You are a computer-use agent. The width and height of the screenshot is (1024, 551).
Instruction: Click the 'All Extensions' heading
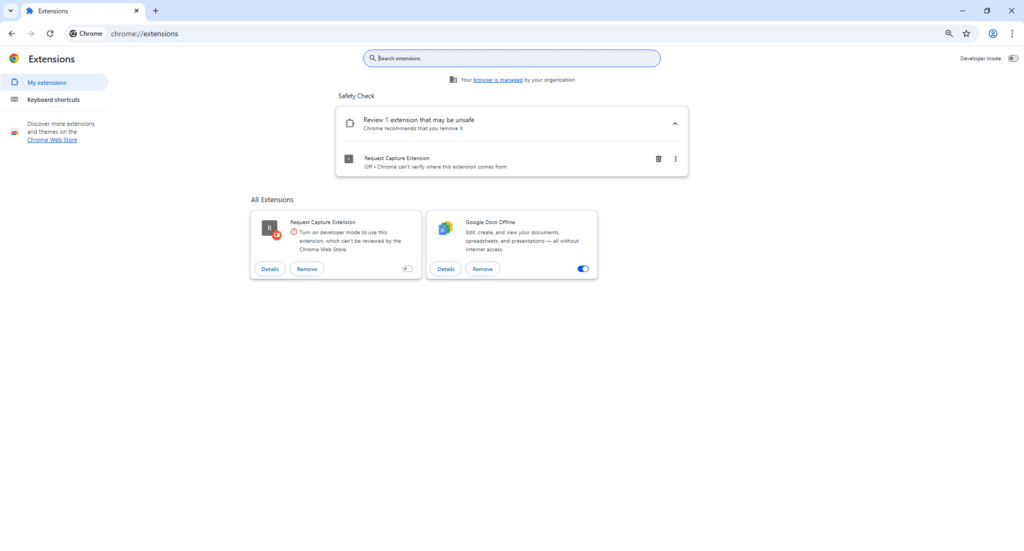click(272, 200)
